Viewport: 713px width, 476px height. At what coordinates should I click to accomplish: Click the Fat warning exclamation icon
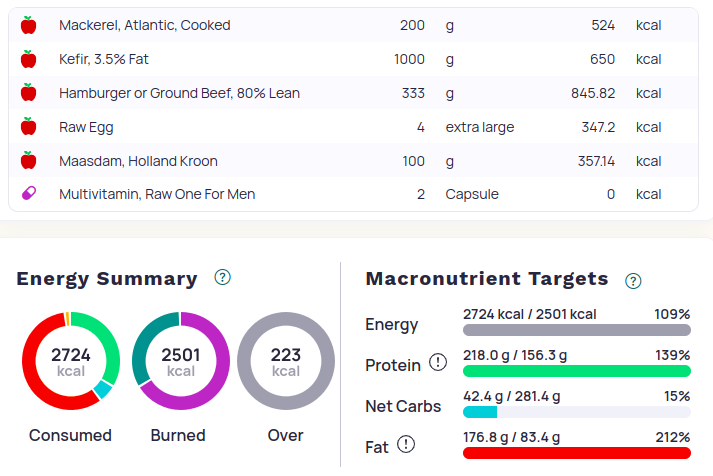point(406,445)
